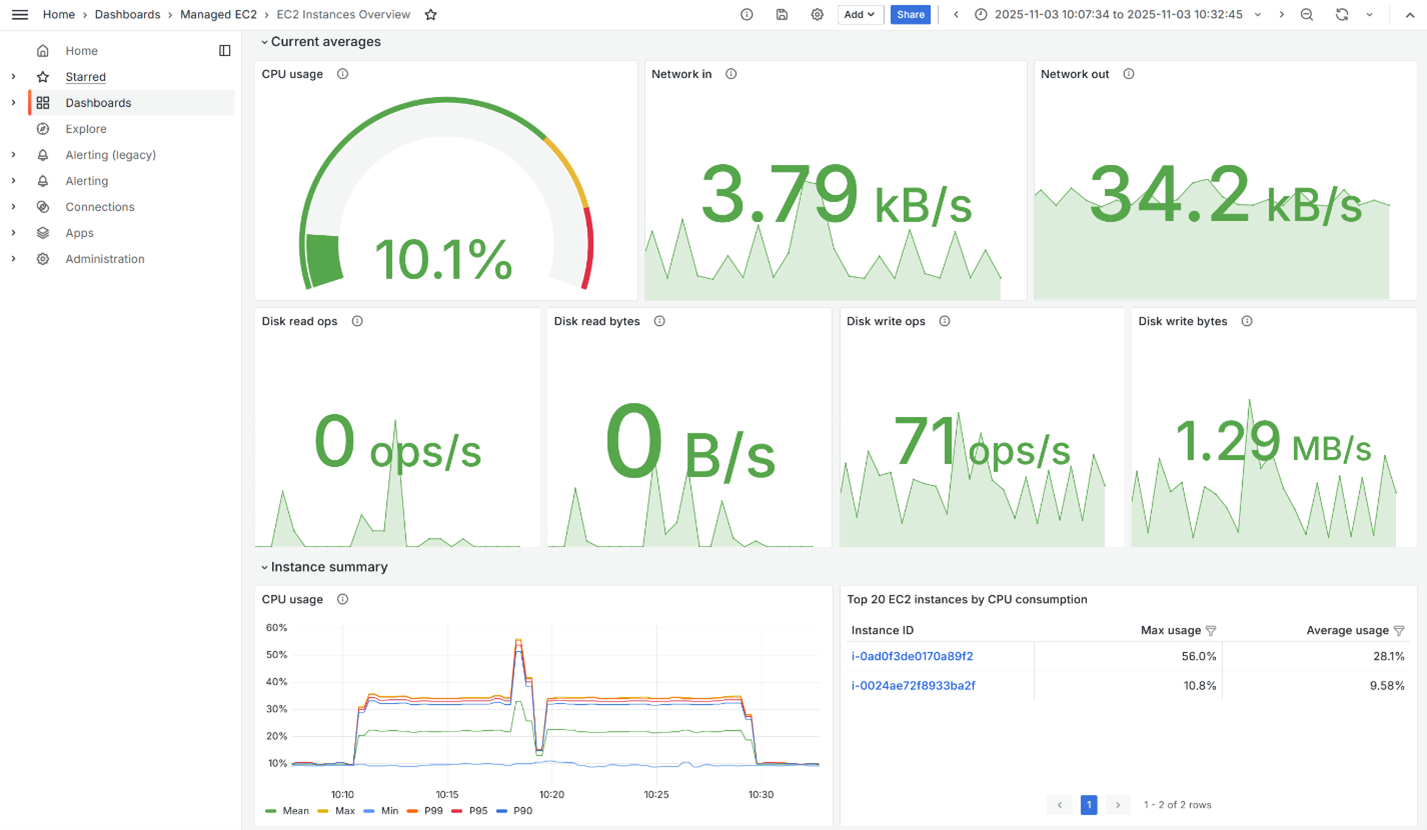The width and height of the screenshot is (1427, 830).
Task: Open the Add panel dropdown
Action: click(860, 15)
